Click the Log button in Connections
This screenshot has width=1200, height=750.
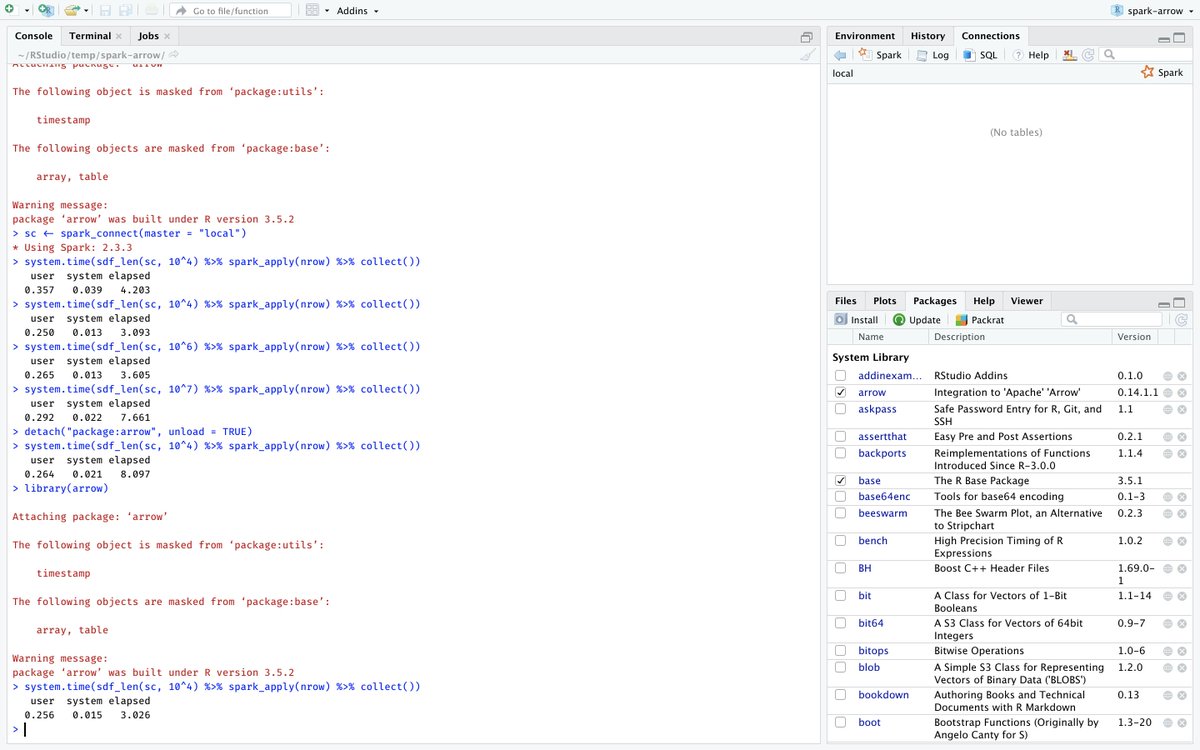pos(933,55)
